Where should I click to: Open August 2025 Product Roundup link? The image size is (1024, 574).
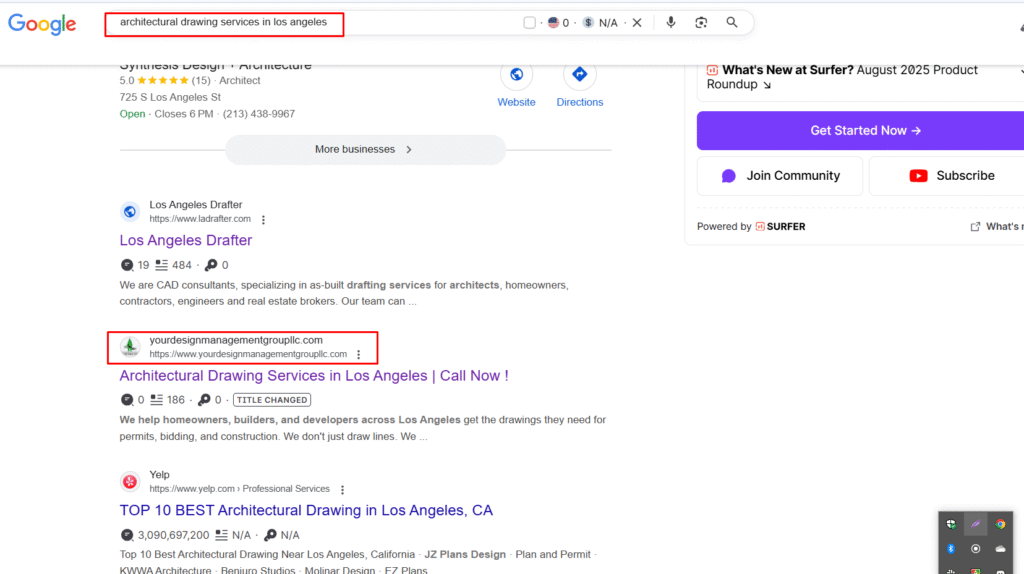pyautogui.click(x=842, y=77)
